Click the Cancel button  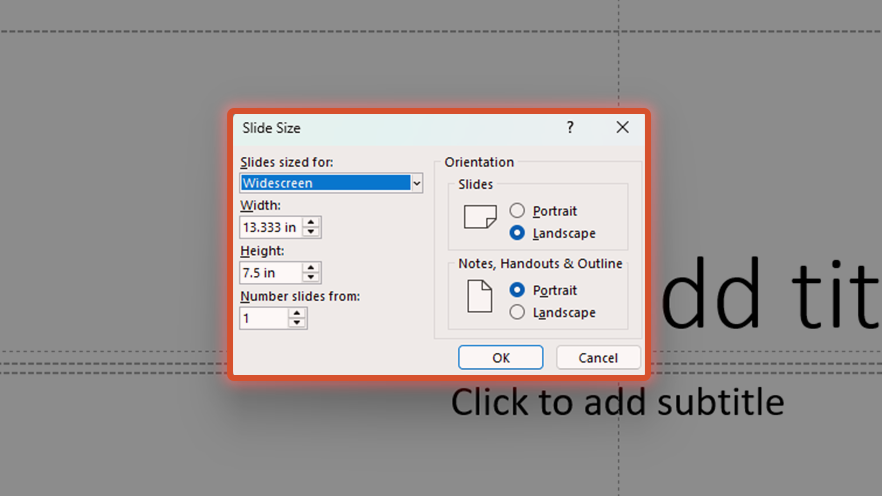[598, 358]
